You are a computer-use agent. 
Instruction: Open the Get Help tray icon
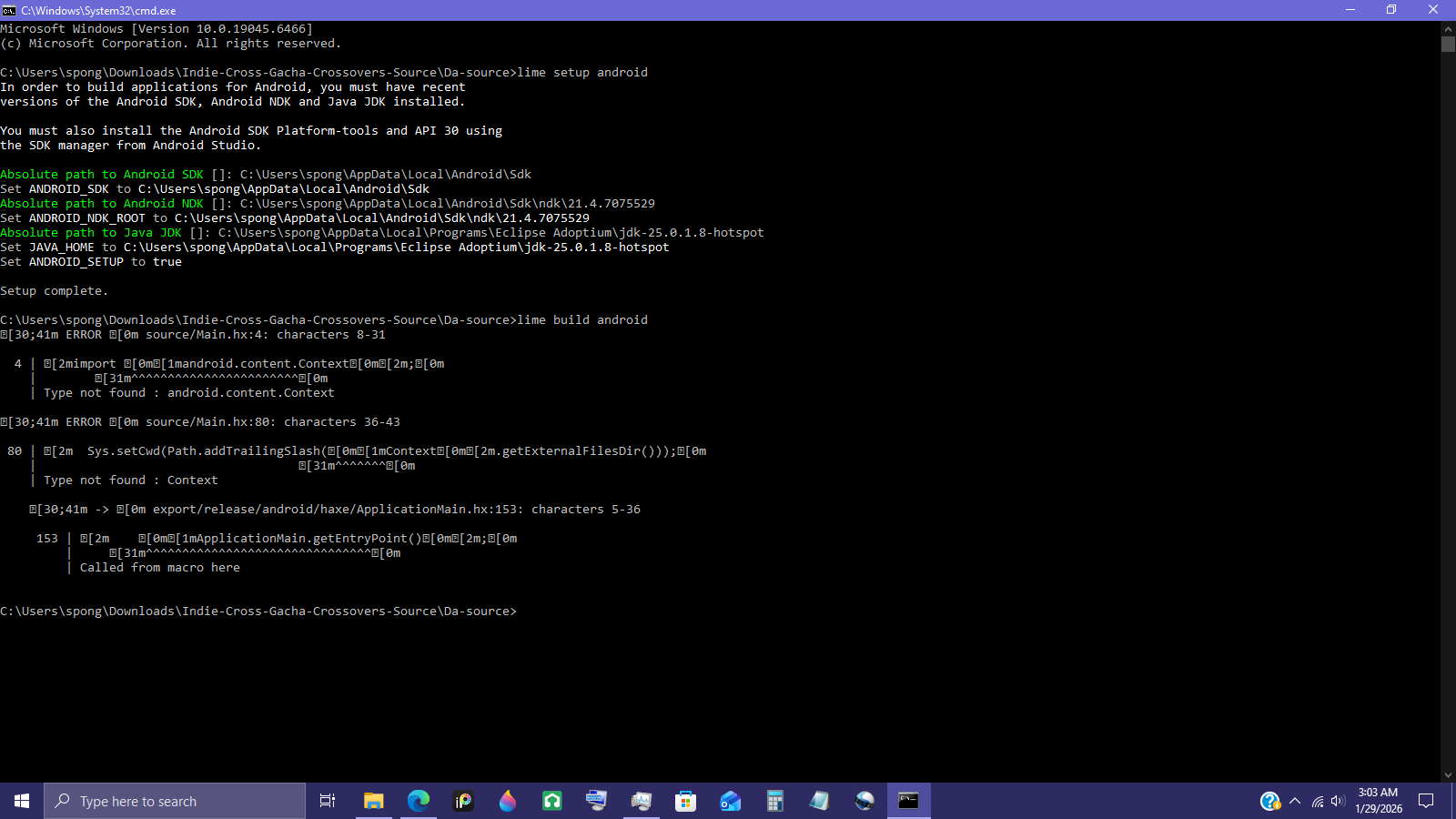(x=1269, y=802)
